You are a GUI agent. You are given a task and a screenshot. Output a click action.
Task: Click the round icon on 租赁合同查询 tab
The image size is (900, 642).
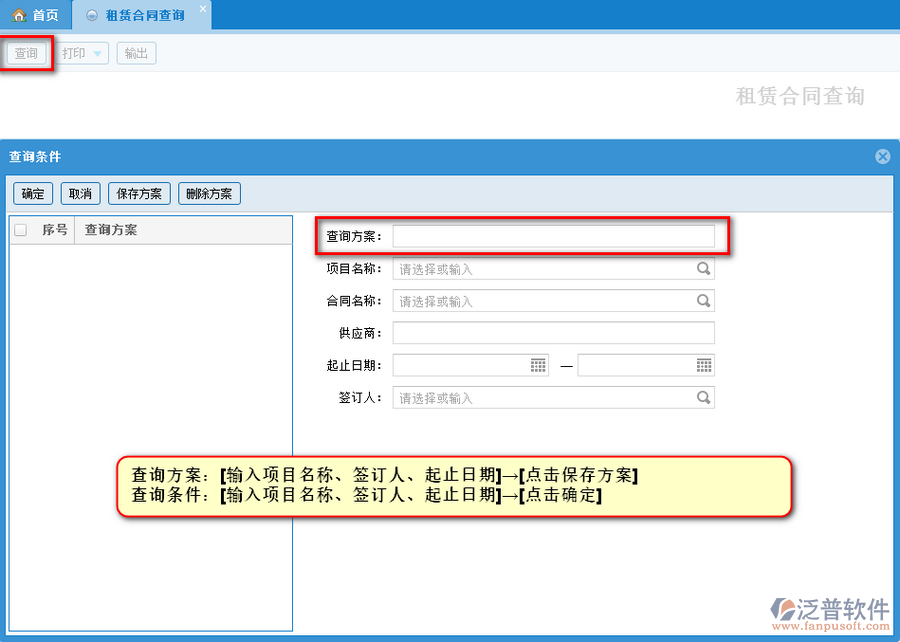tap(92, 15)
